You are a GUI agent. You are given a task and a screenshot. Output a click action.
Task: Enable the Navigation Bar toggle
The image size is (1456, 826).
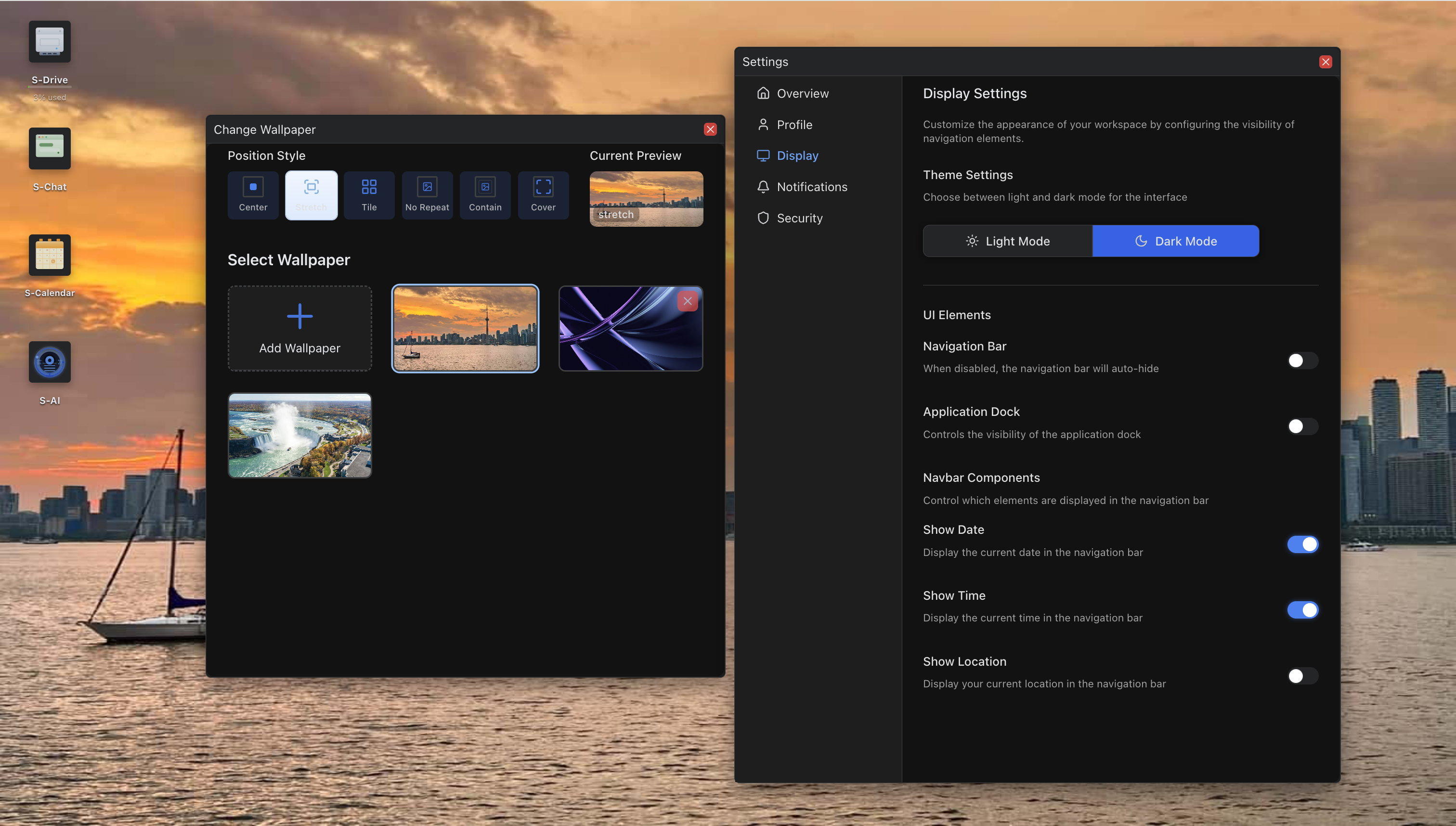click(1301, 361)
